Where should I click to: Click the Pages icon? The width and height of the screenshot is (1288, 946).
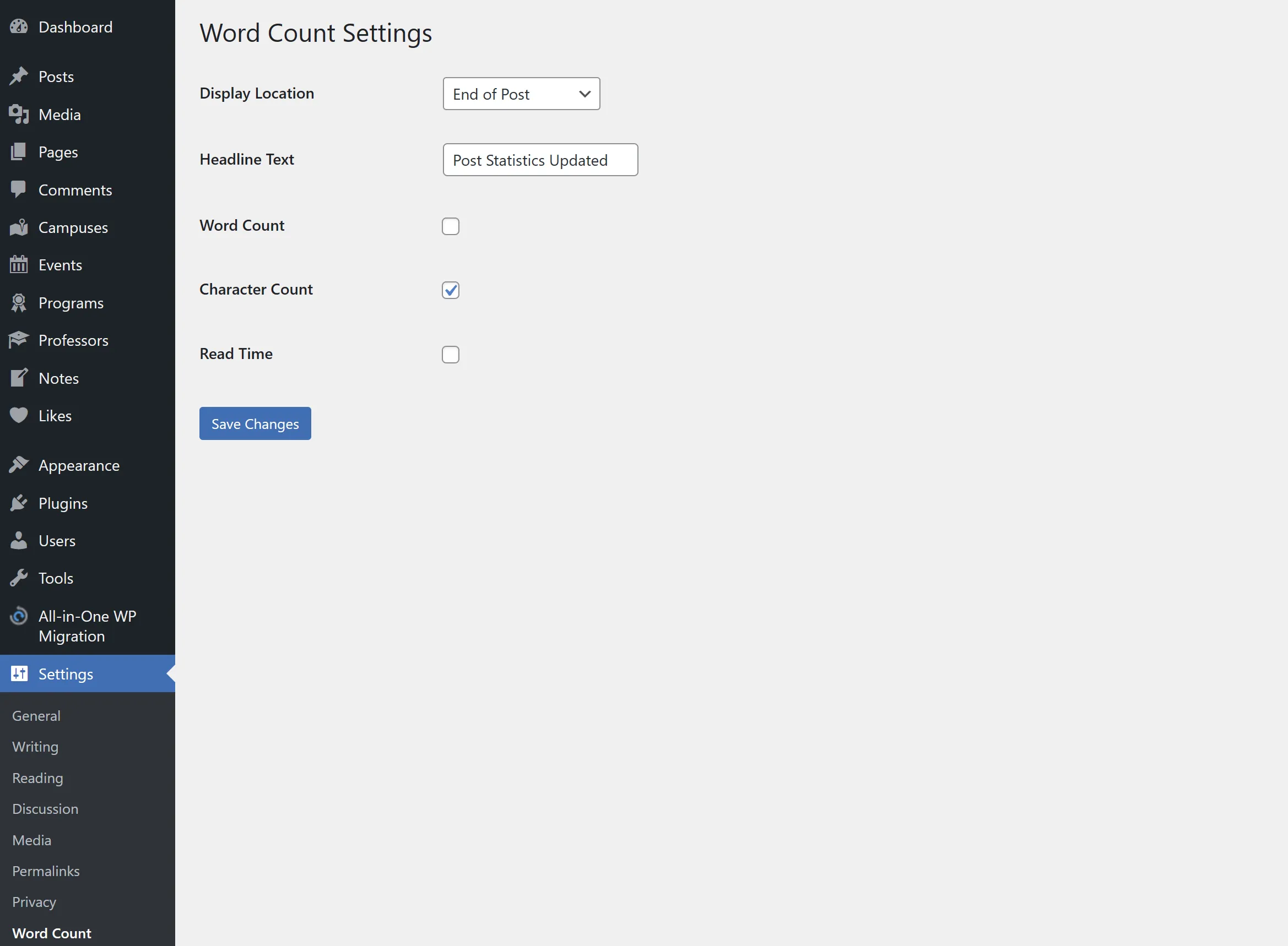pos(18,152)
